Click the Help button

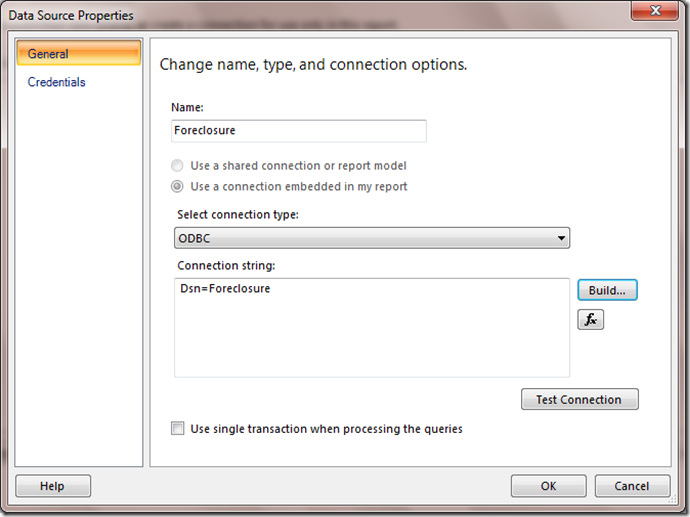[x=53, y=486]
